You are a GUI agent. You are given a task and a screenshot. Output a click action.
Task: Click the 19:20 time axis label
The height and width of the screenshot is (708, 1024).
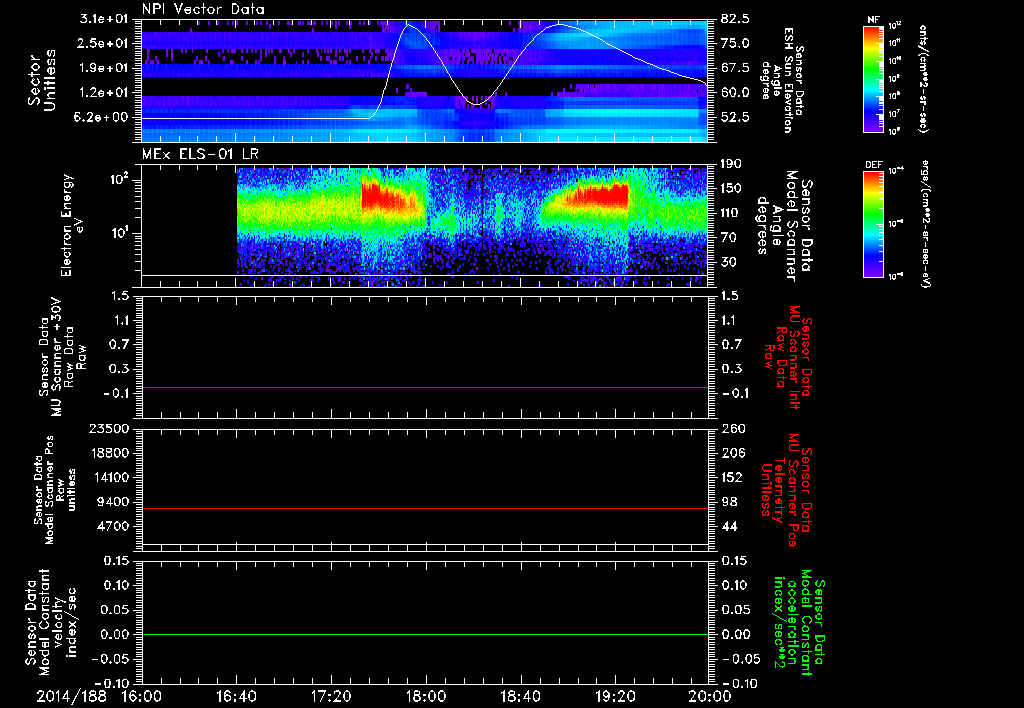pos(615,696)
